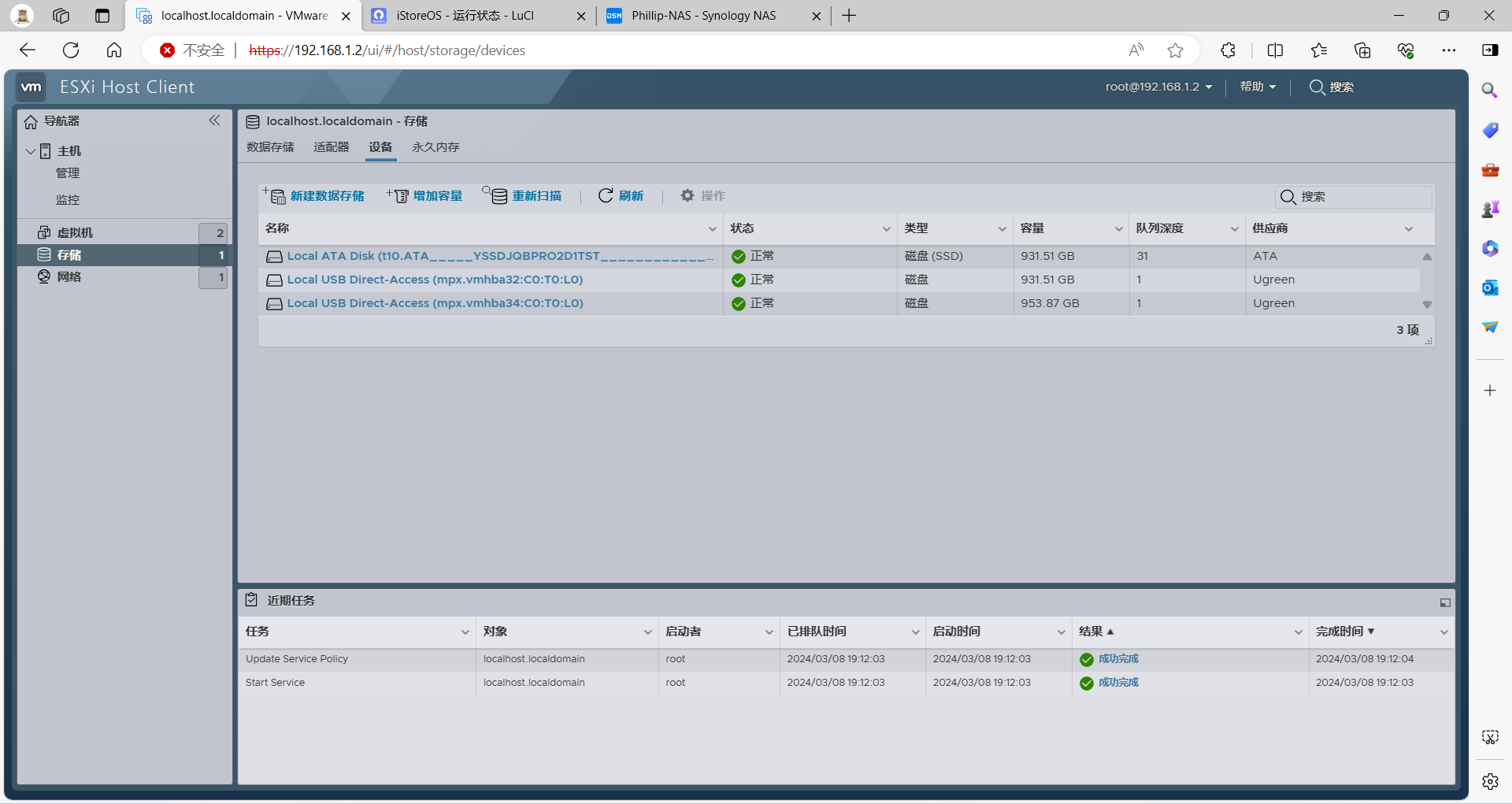The width and height of the screenshot is (1512, 804).
Task: Open Virtual Machines in navigator
Action: point(75,233)
